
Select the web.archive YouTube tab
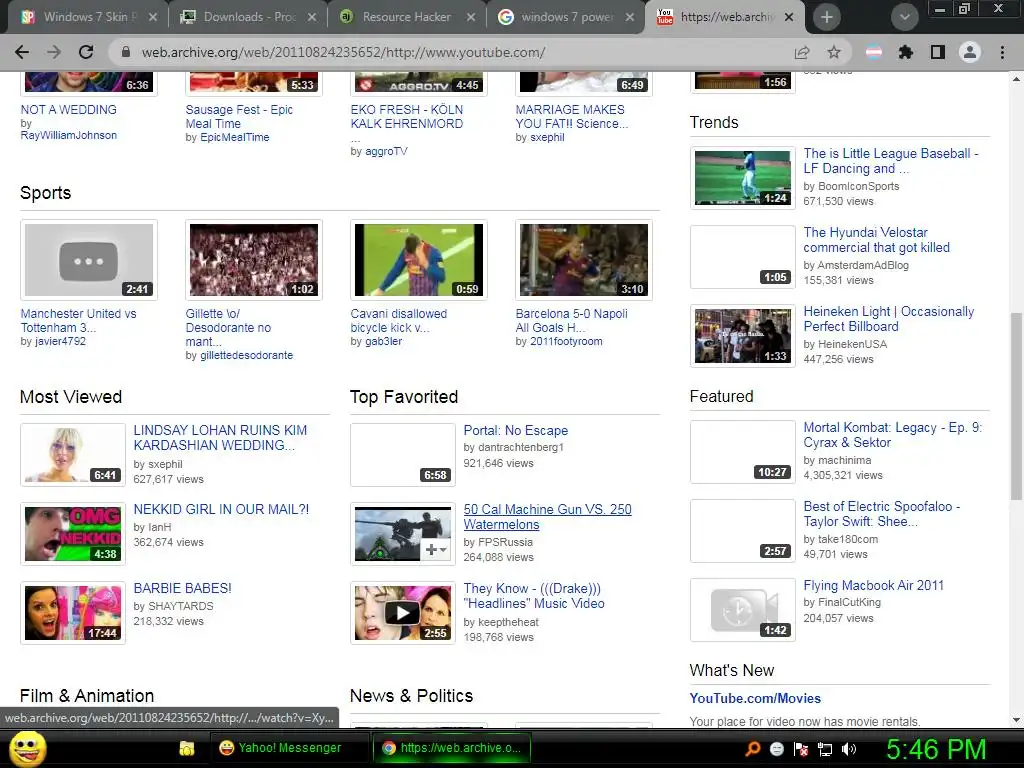coord(725,17)
